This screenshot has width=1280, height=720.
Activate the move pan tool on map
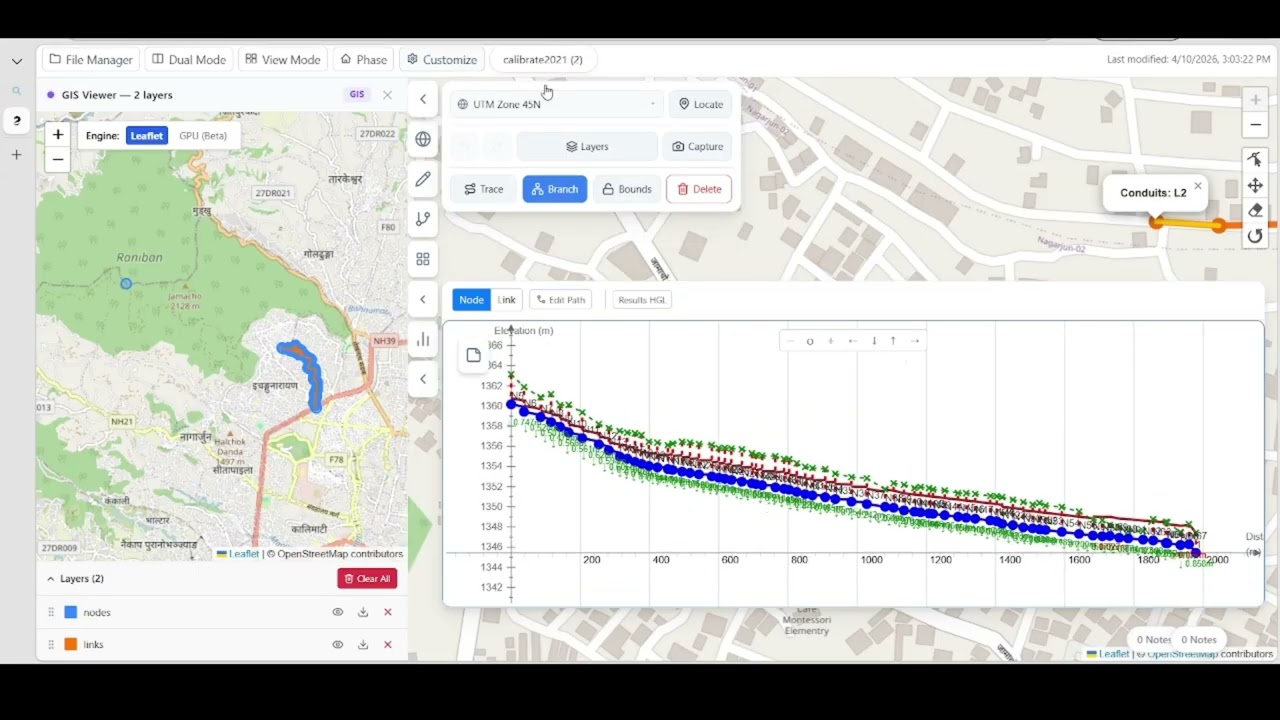(x=1255, y=185)
